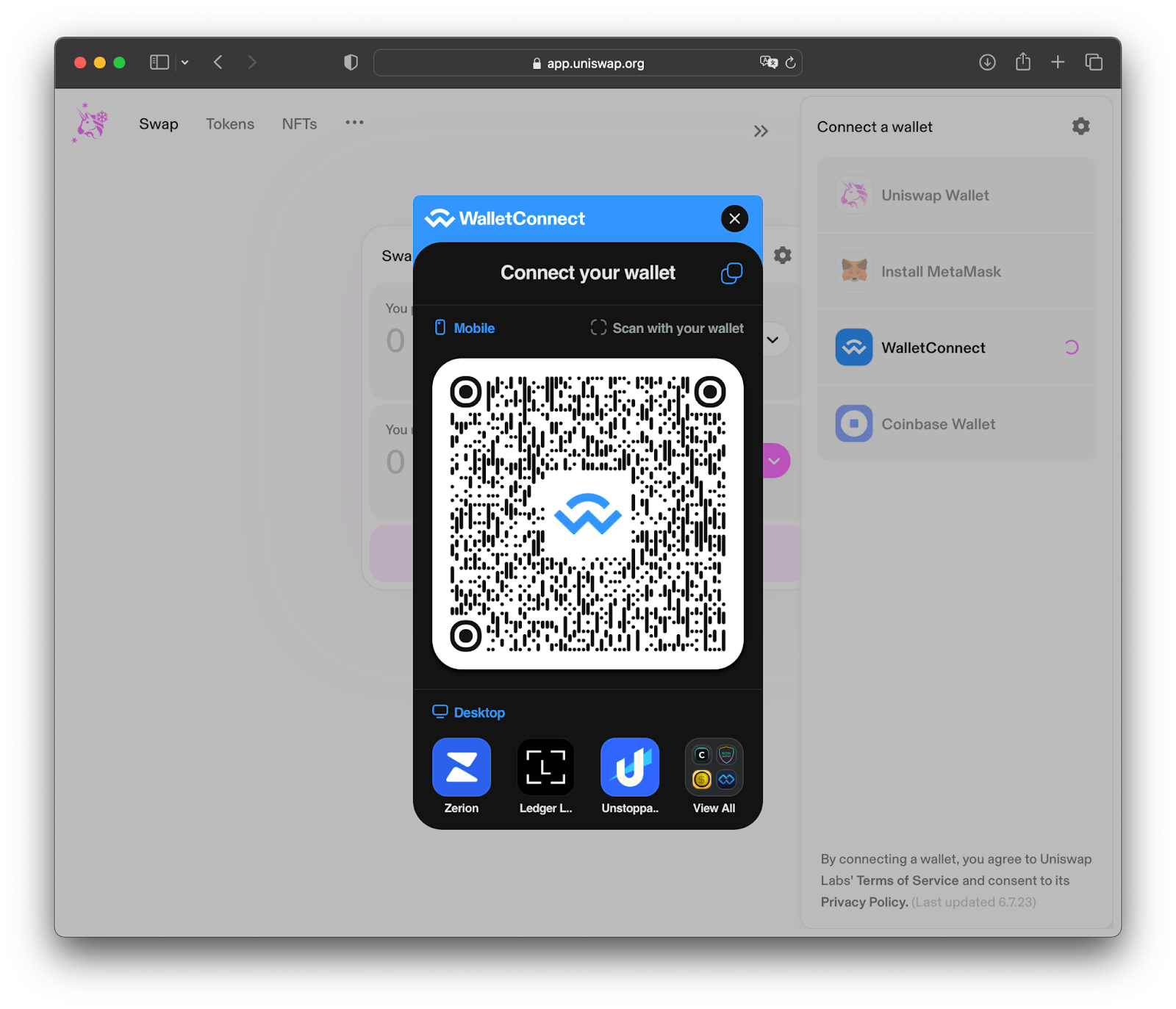The height and width of the screenshot is (1009, 1176).
Task: Choose Install MetaMask option
Action: (x=956, y=272)
